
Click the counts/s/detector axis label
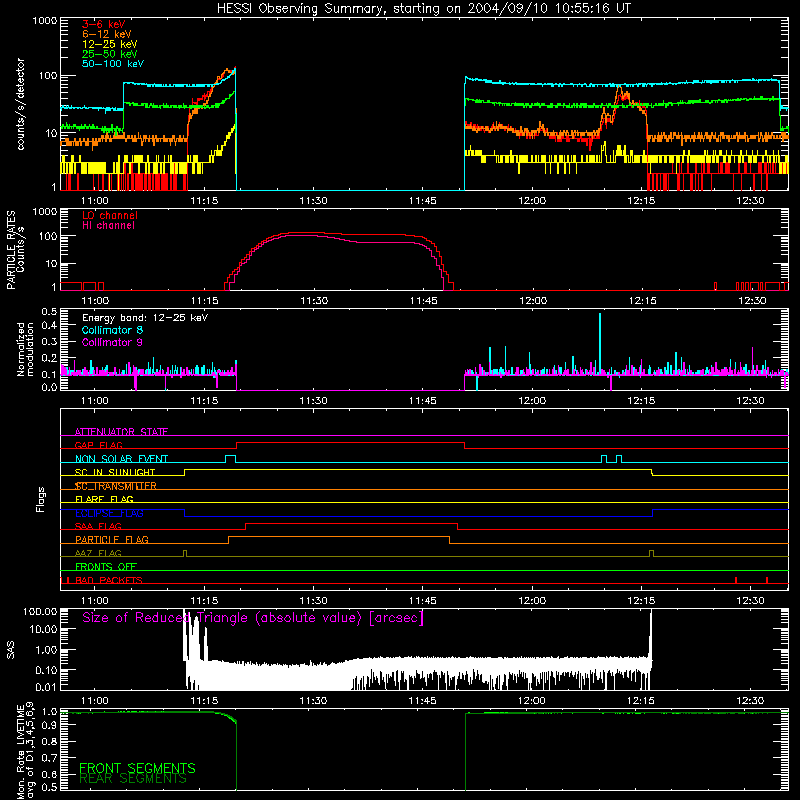pyautogui.click(x=20, y=104)
